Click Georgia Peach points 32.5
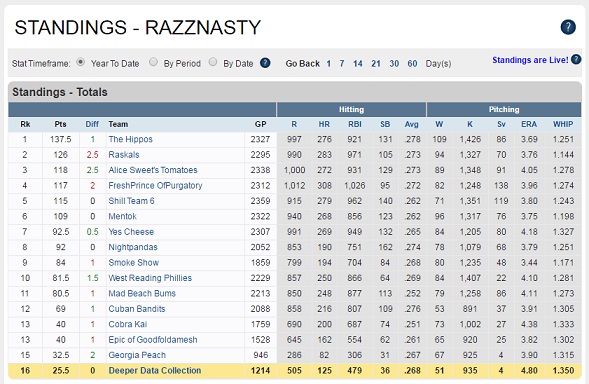Screen dimensions: 589x384 (x=60, y=355)
